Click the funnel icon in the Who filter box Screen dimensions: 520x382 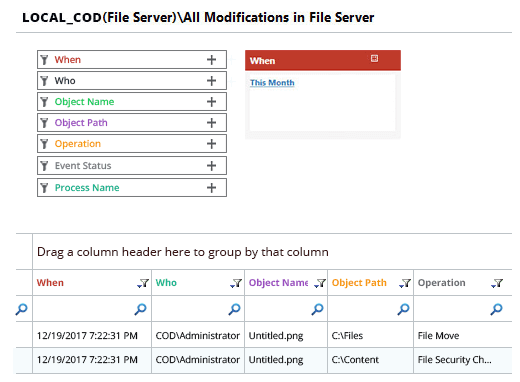tap(44, 81)
